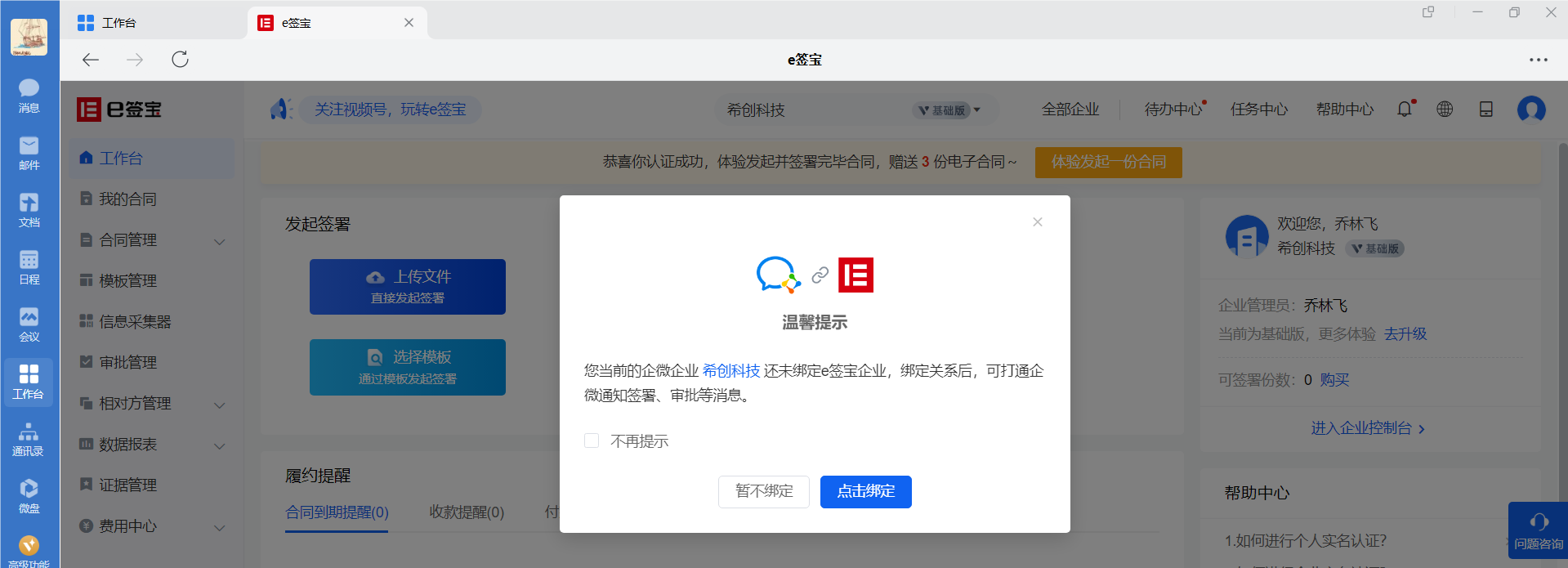The height and width of the screenshot is (568, 1568).
Task: Go back with the left arrow
Action: pos(91,60)
